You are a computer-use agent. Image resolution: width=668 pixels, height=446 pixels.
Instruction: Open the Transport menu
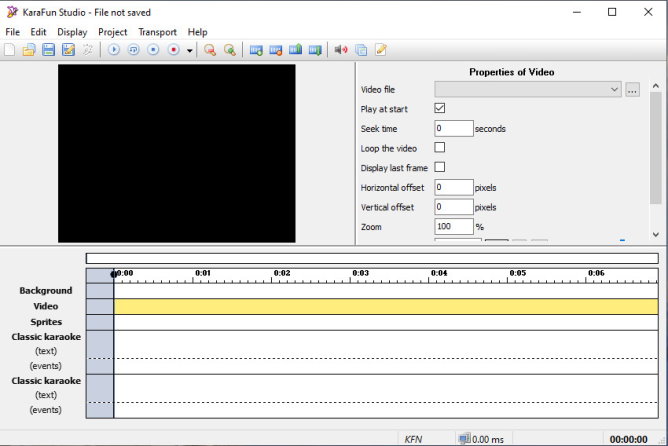point(157,32)
